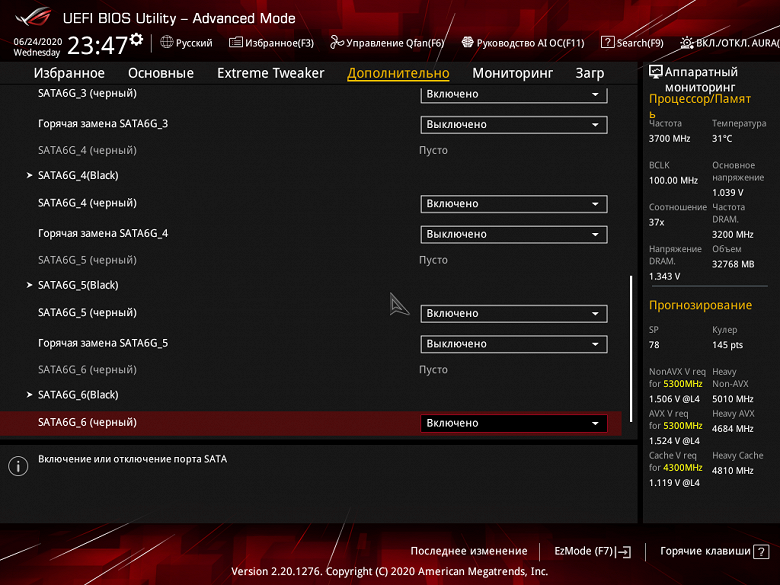
Task: Click the EzMode exit arrow icon
Action: (x=623, y=552)
